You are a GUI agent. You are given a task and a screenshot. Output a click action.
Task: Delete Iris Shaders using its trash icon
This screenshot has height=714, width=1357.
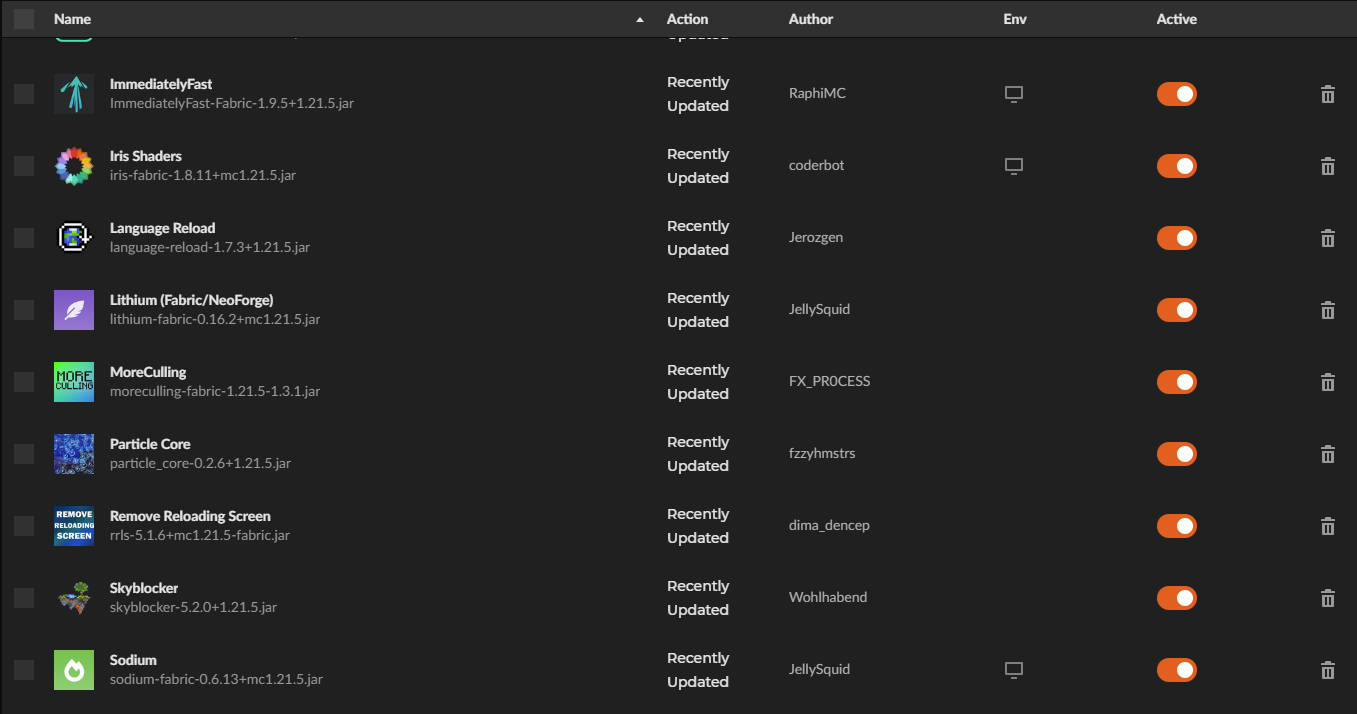point(1328,166)
